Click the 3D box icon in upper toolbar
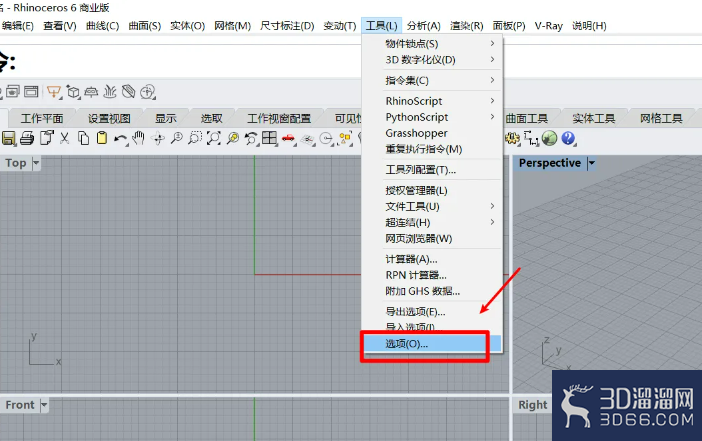Image resolution: width=702 pixels, height=441 pixels. point(73,92)
